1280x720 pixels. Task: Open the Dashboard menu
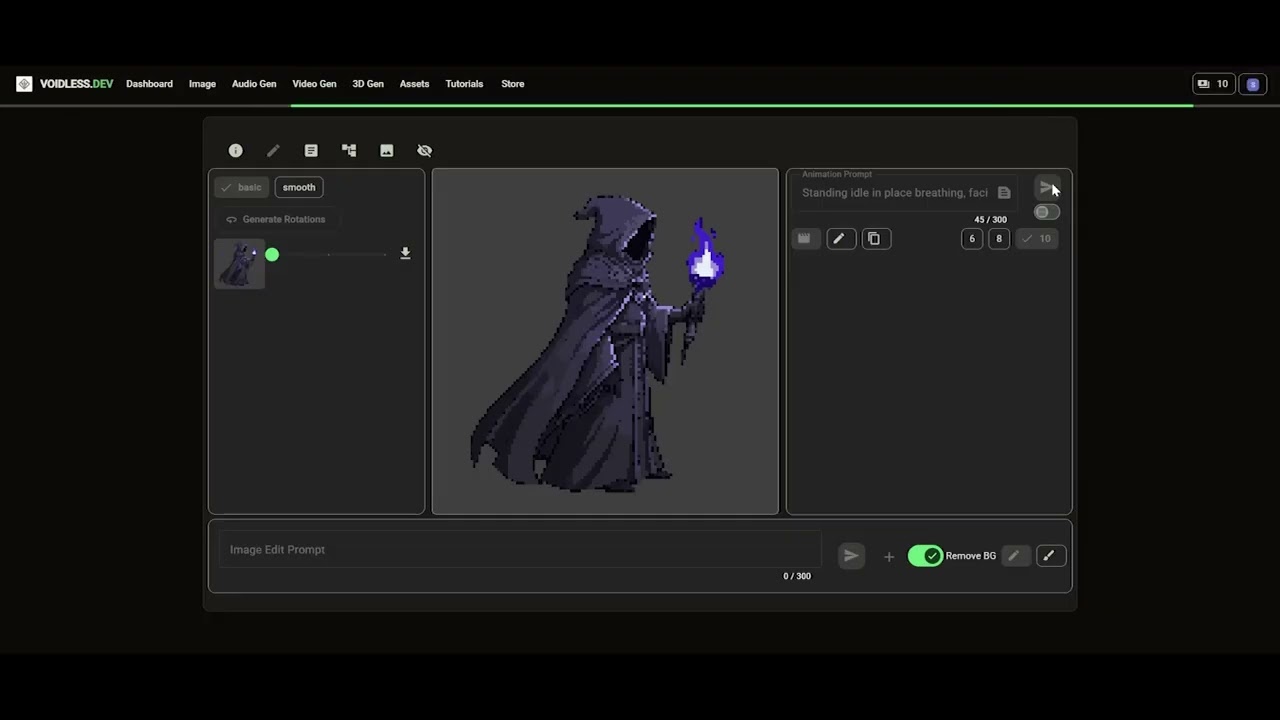coord(149,84)
